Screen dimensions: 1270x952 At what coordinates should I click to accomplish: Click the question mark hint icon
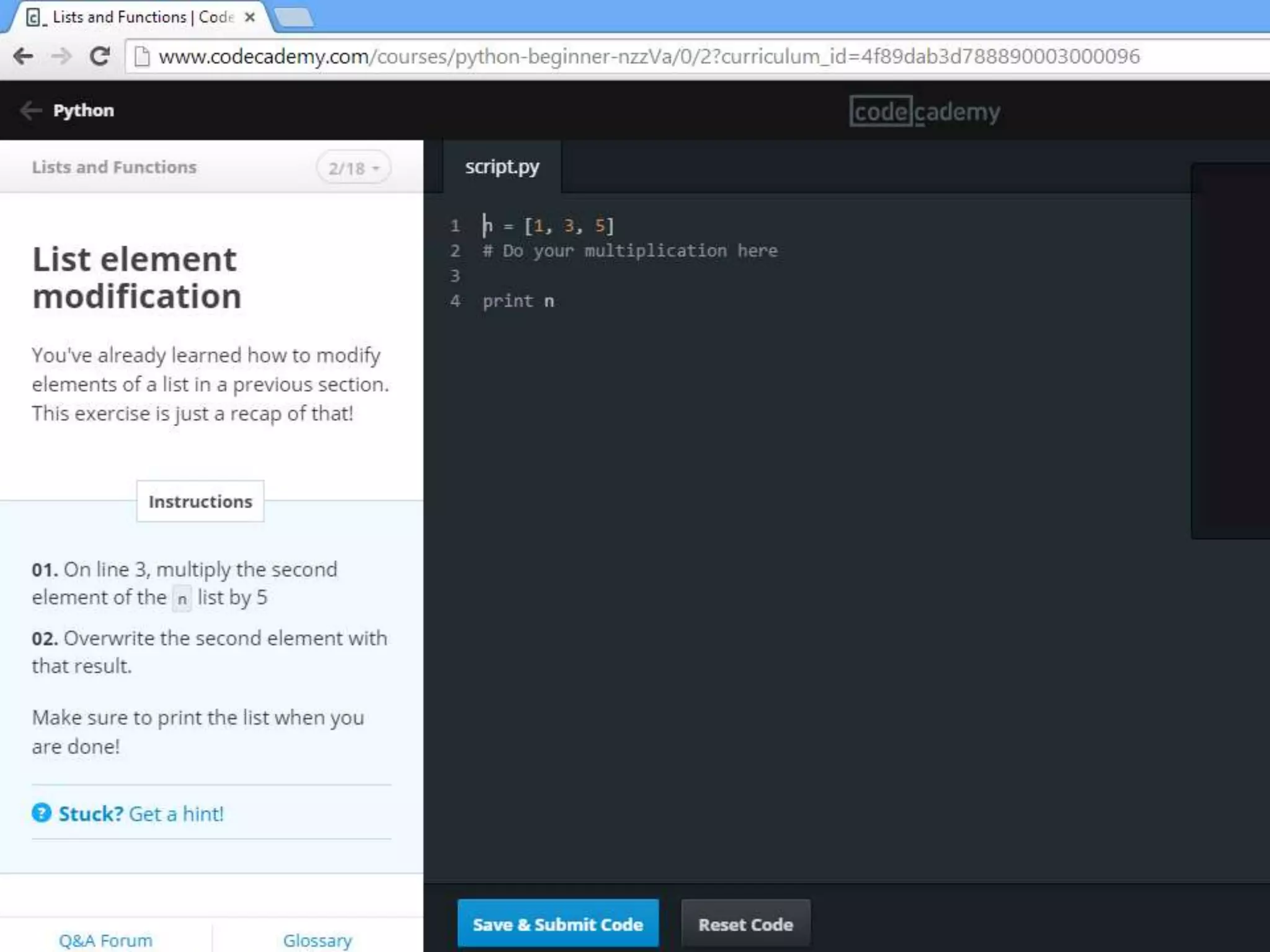[x=42, y=813]
